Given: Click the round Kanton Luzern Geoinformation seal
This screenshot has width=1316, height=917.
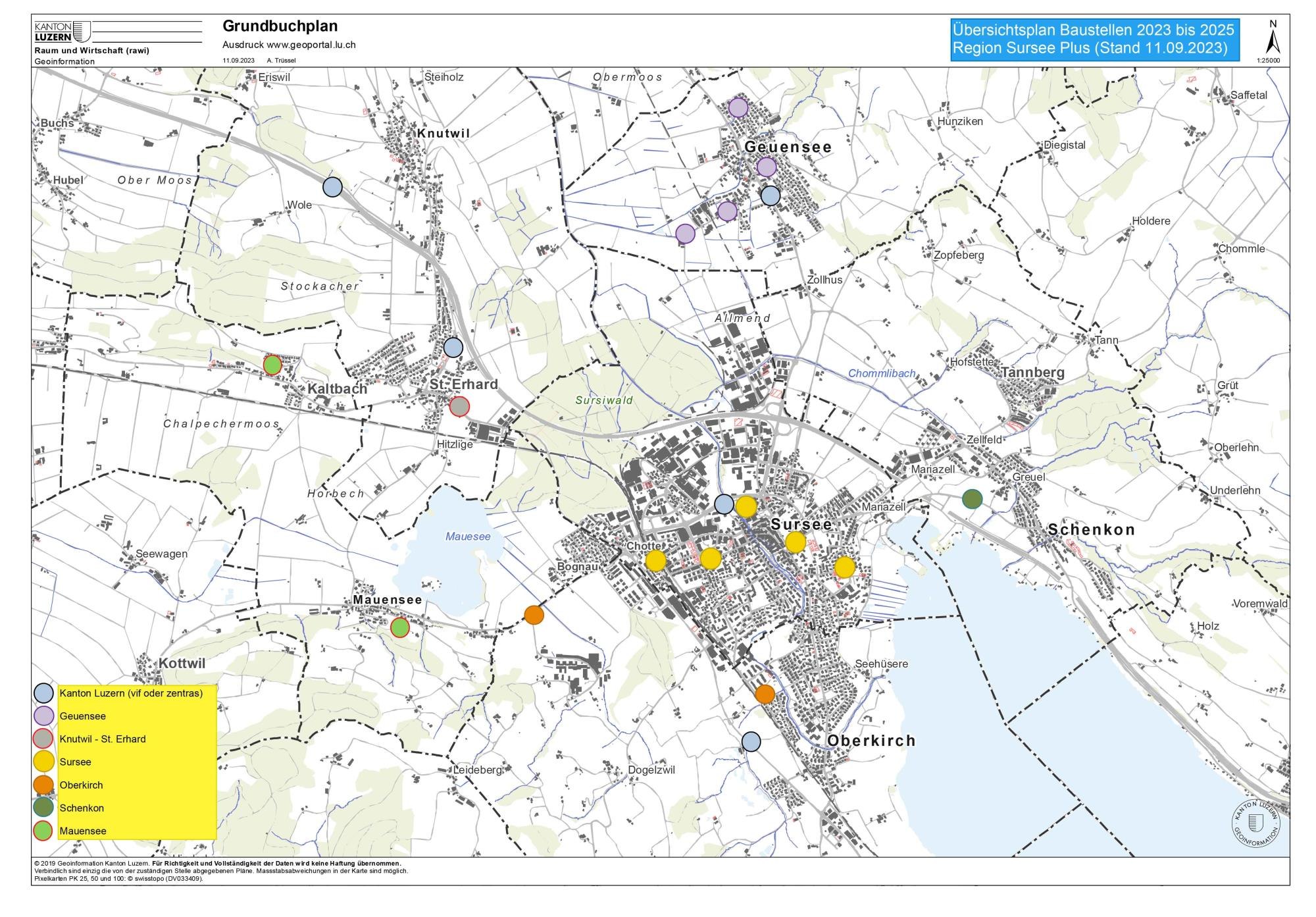Looking at the screenshot, I should [x=1256, y=824].
